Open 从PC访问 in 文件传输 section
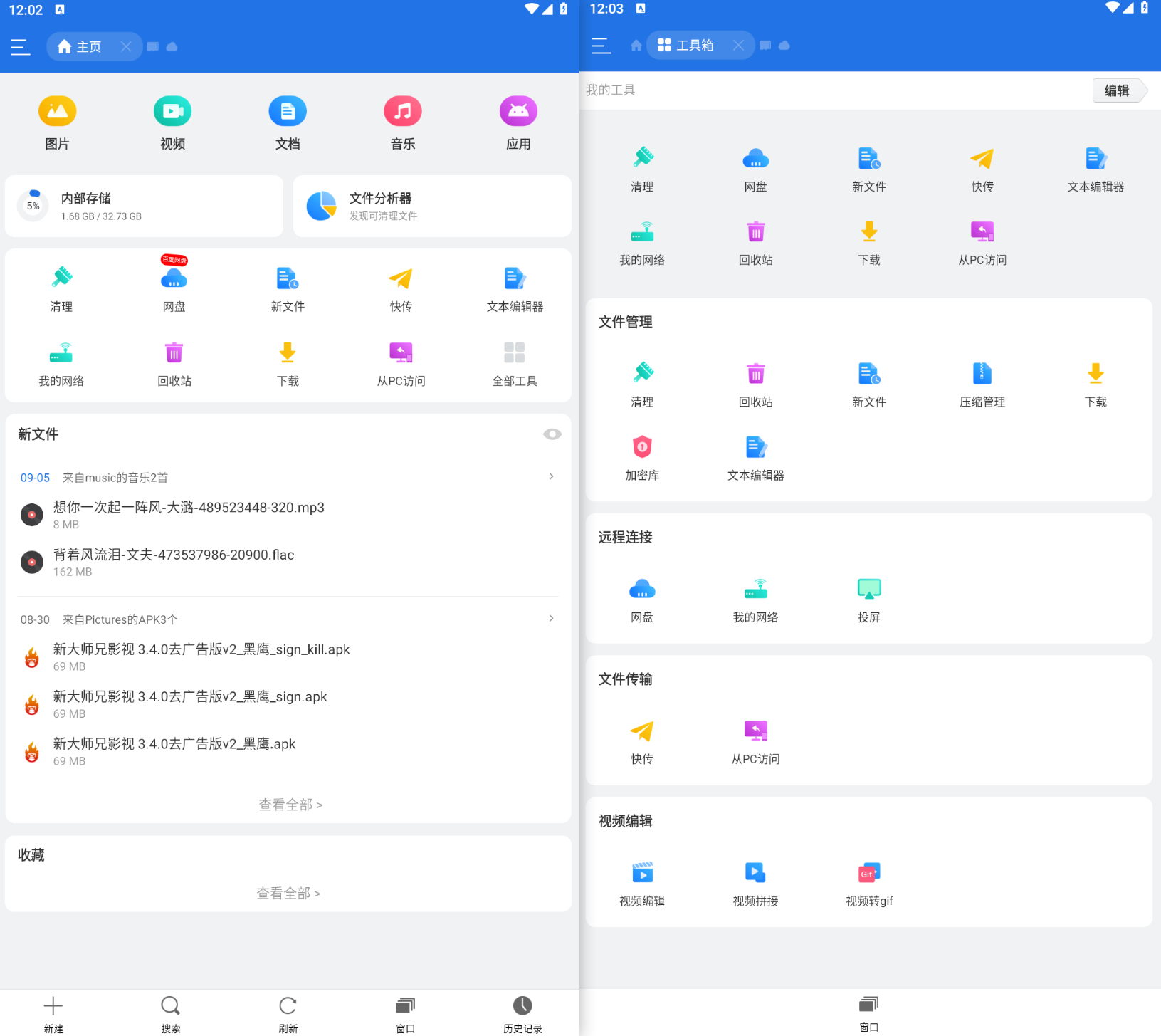 click(x=755, y=742)
